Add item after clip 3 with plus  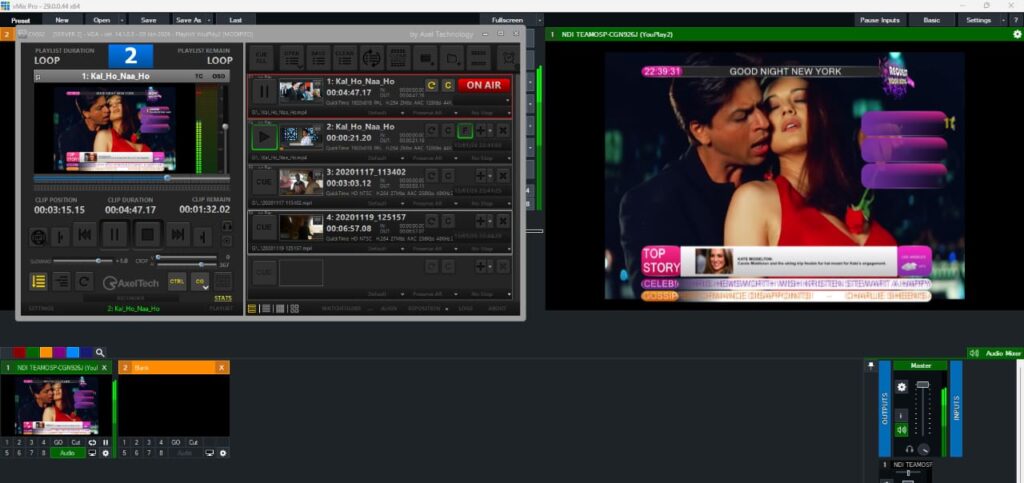483,175
